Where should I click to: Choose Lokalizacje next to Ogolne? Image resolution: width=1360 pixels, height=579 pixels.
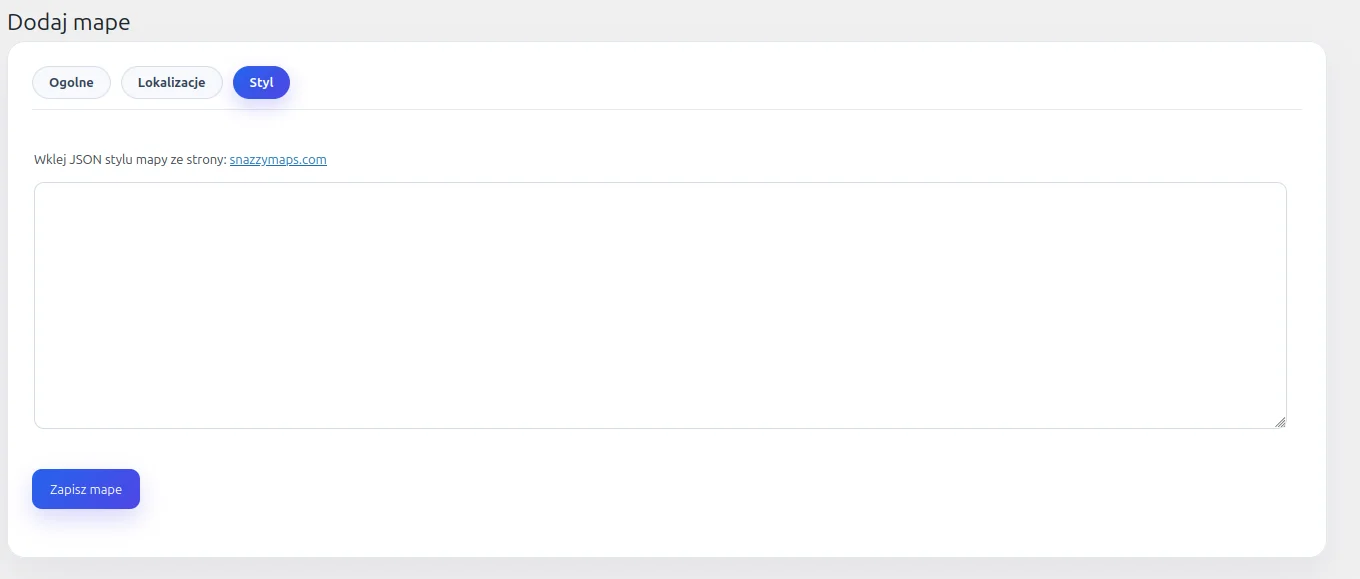171,83
